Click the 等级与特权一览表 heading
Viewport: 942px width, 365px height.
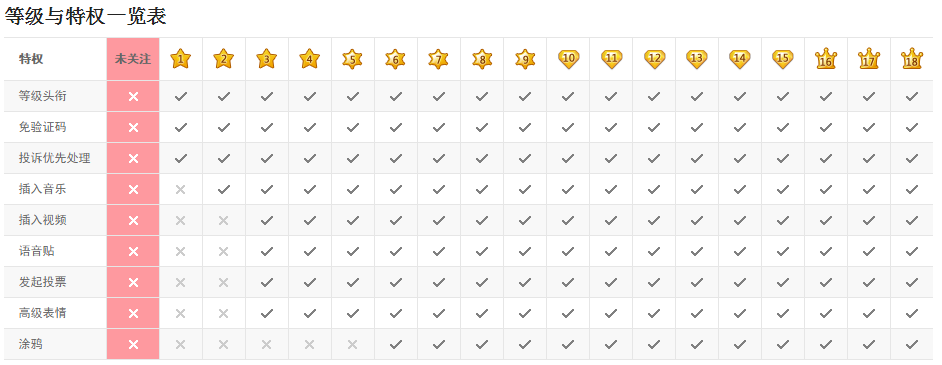[85, 16]
